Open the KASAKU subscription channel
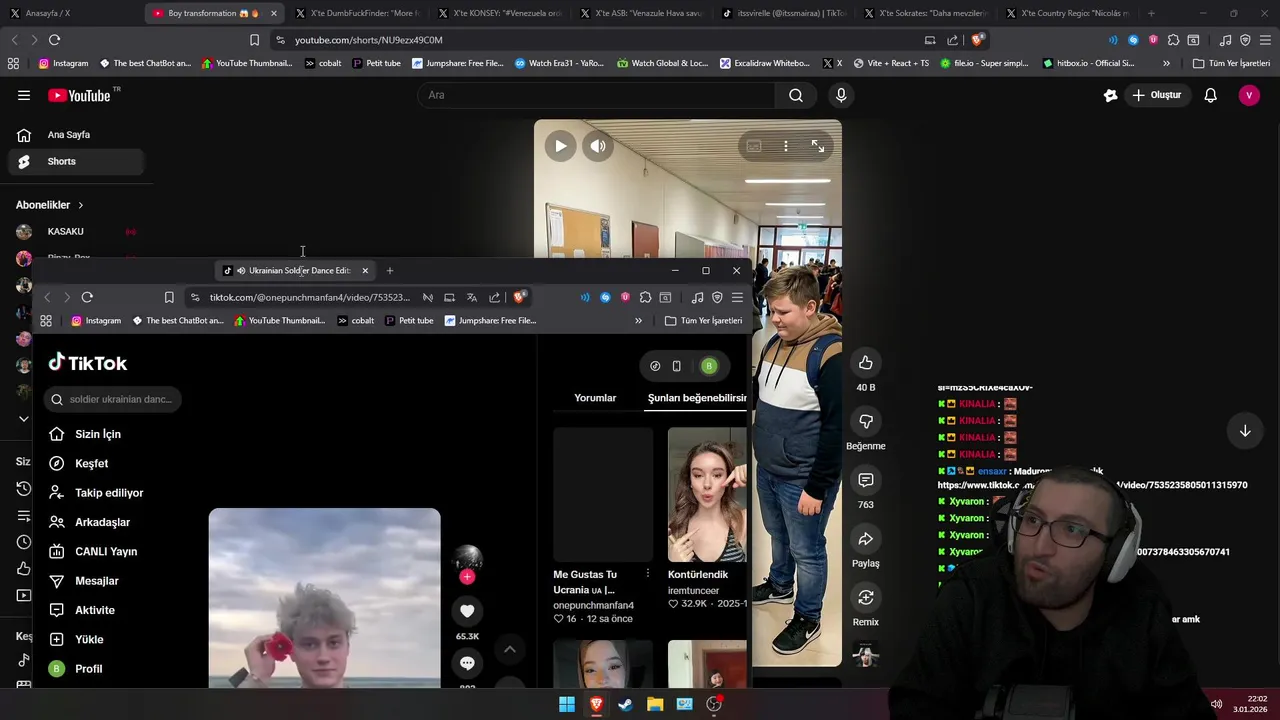 click(x=66, y=232)
